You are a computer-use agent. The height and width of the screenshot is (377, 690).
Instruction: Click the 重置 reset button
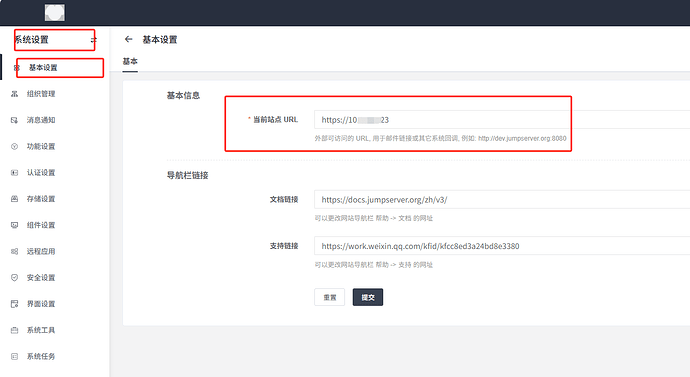330,297
